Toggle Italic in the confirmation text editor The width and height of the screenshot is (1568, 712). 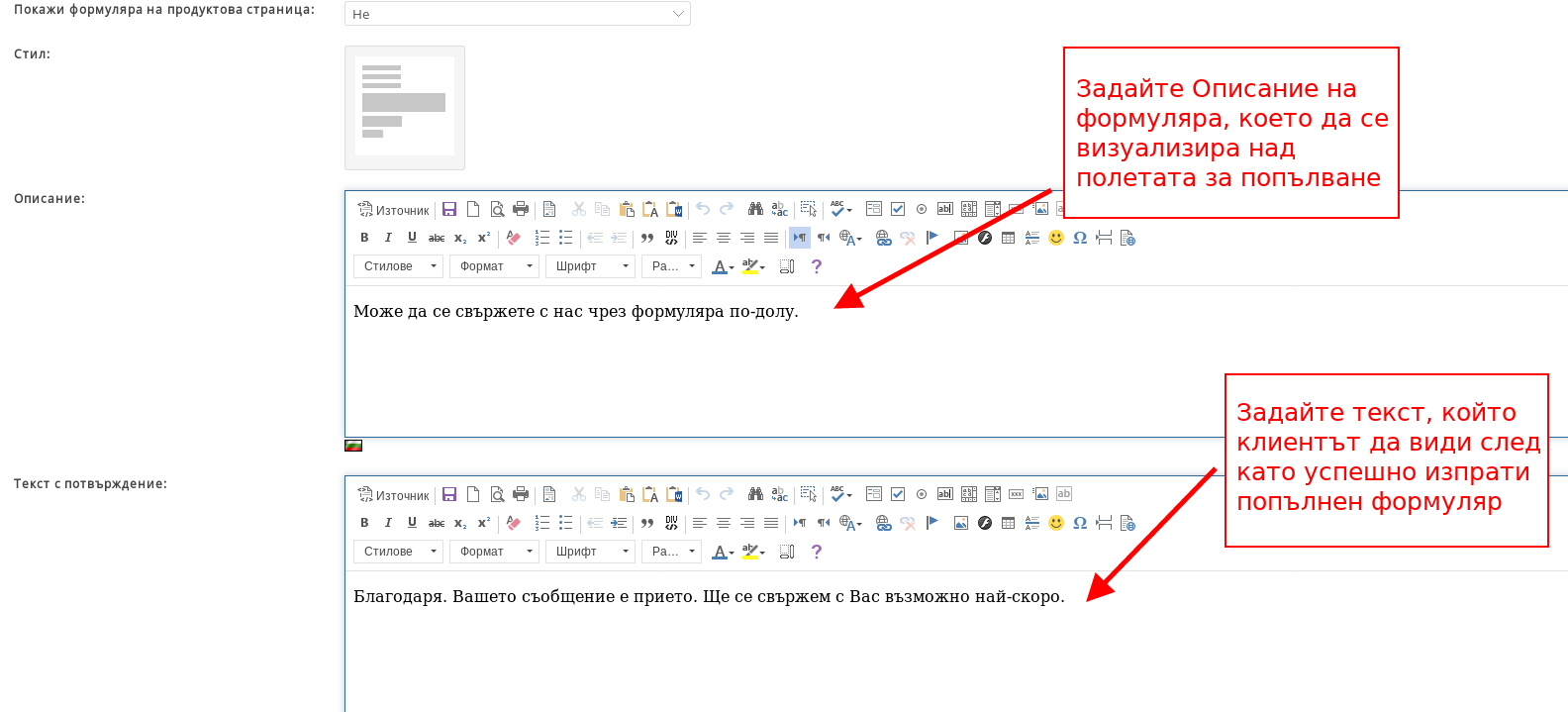pos(388,523)
